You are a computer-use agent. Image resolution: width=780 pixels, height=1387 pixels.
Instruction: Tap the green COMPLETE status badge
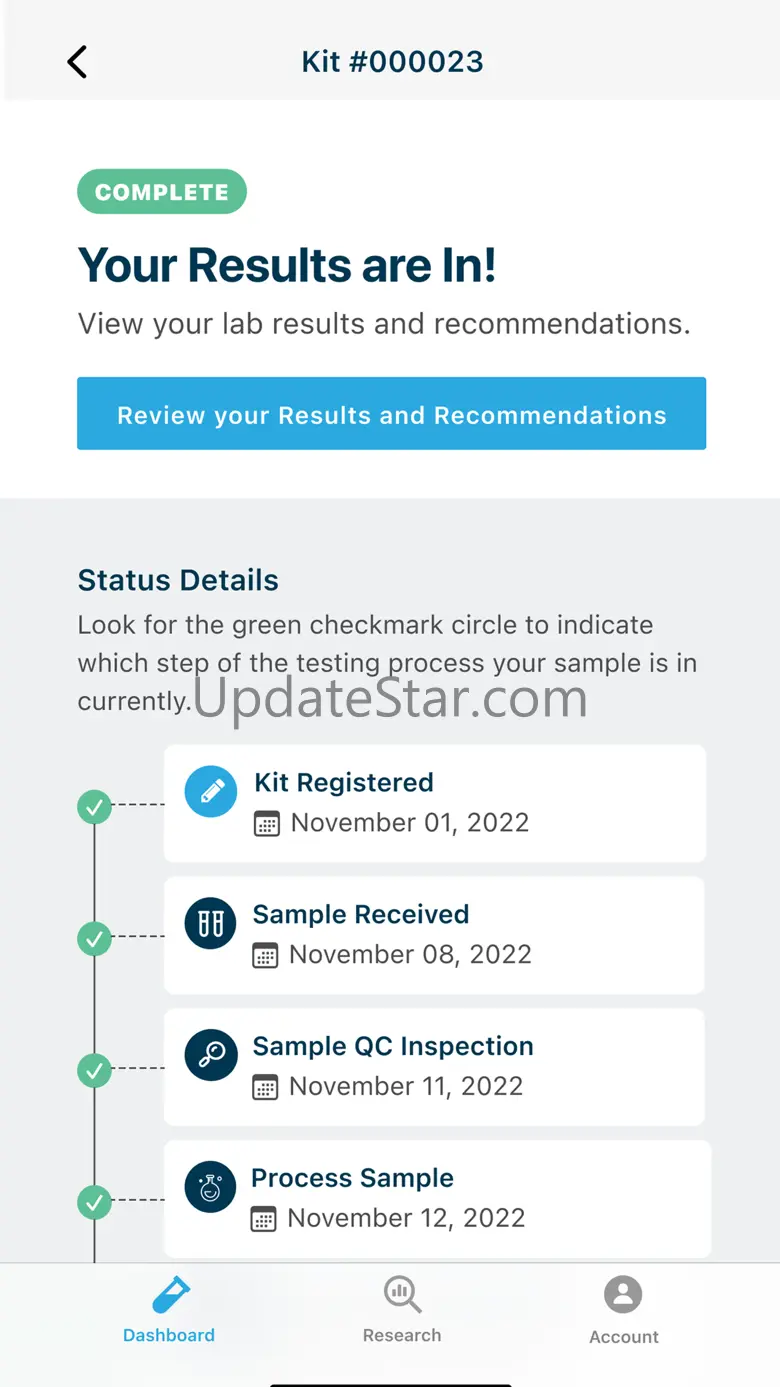point(162,192)
